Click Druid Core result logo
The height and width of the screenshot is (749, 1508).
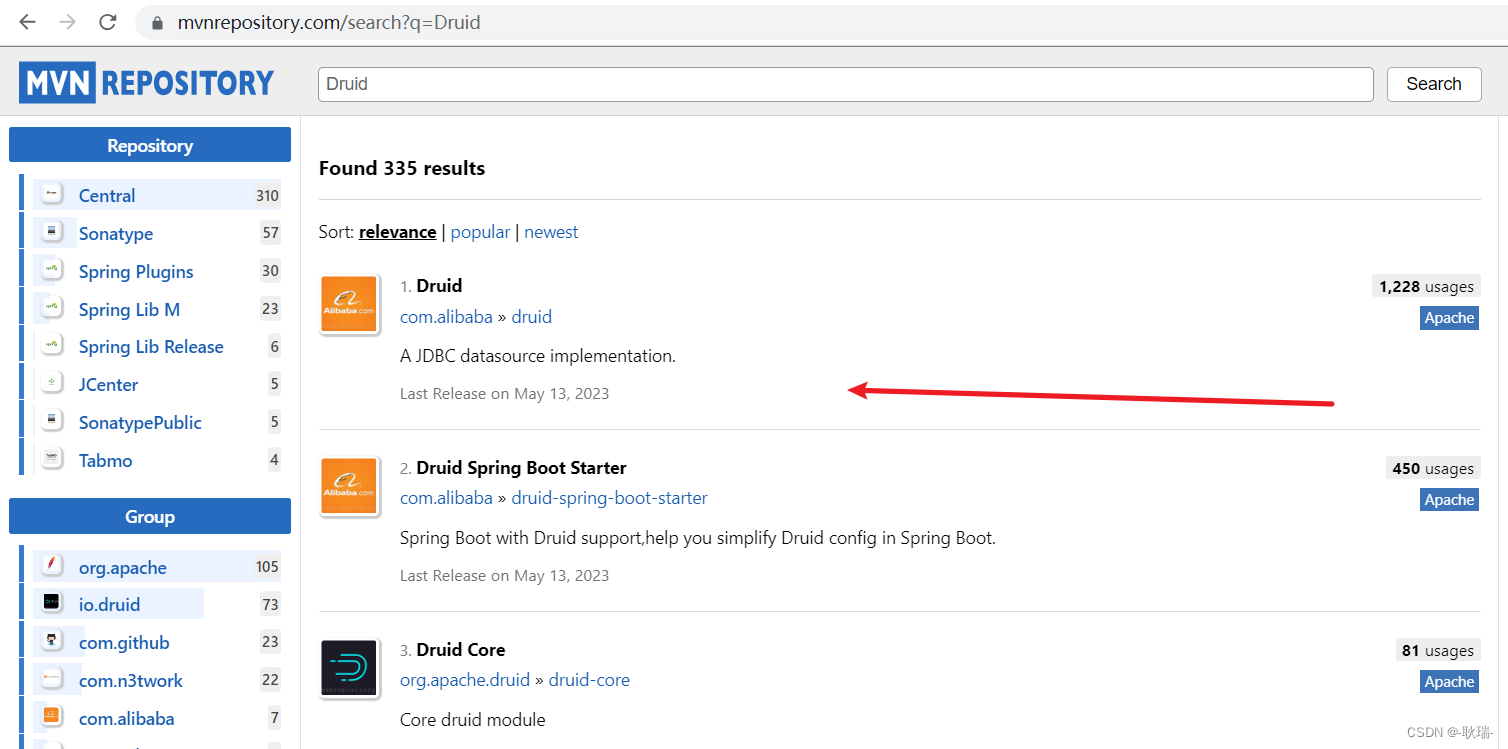click(x=349, y=668)
